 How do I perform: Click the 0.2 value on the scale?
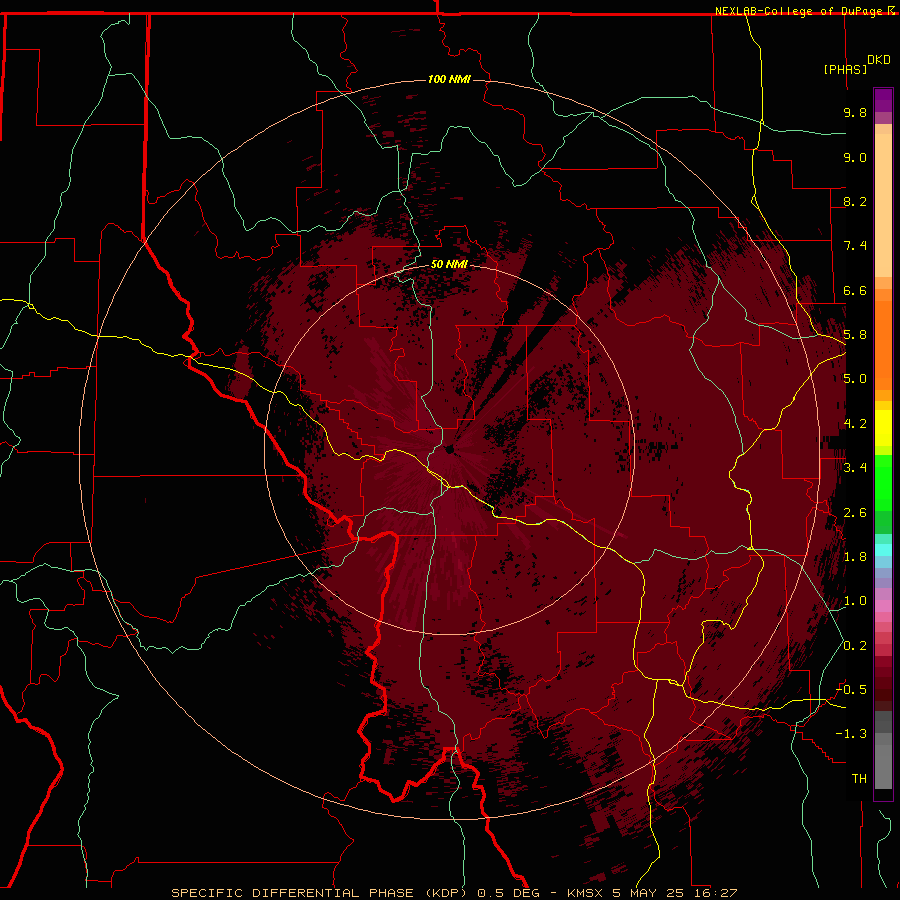point(855,646)
